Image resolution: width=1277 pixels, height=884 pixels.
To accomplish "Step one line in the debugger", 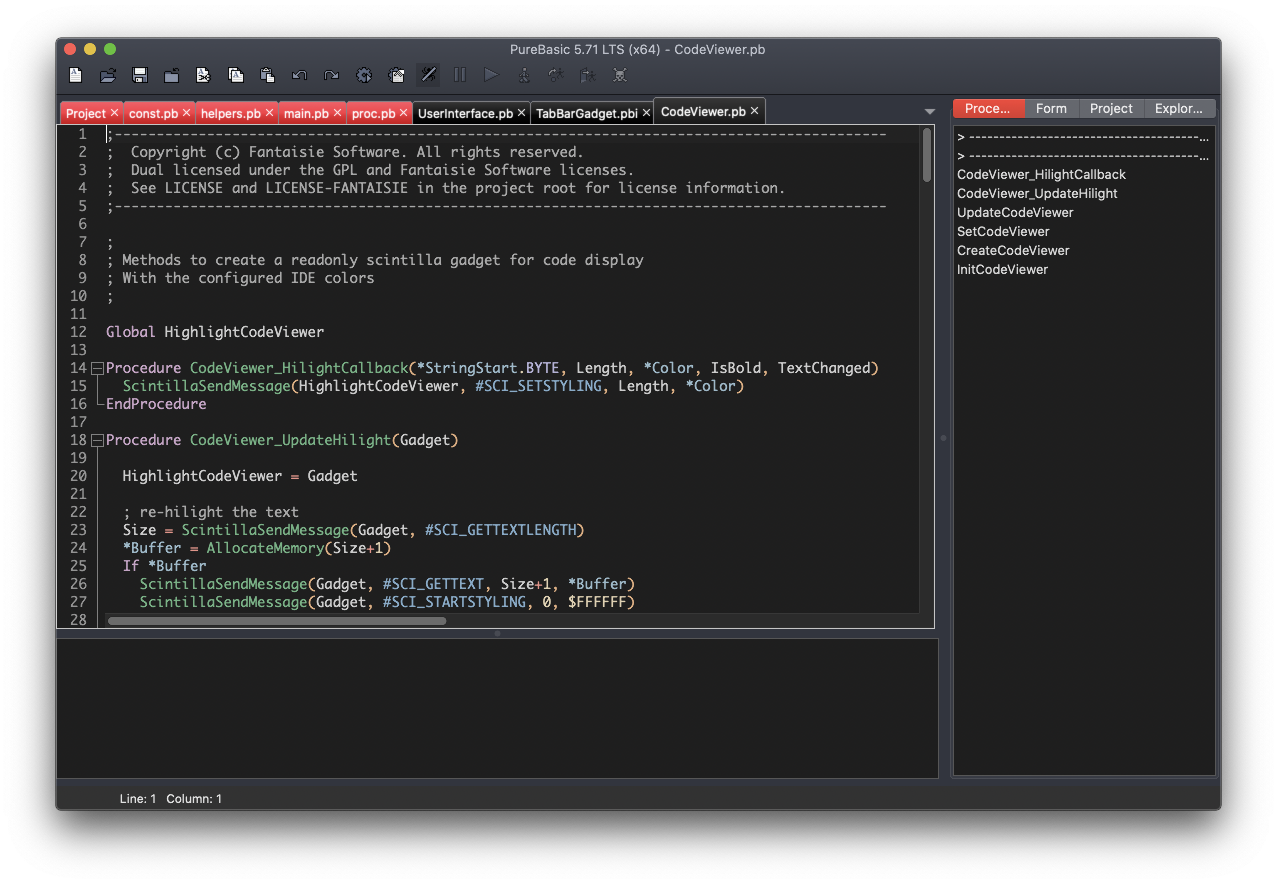I will tap(523, 75).
